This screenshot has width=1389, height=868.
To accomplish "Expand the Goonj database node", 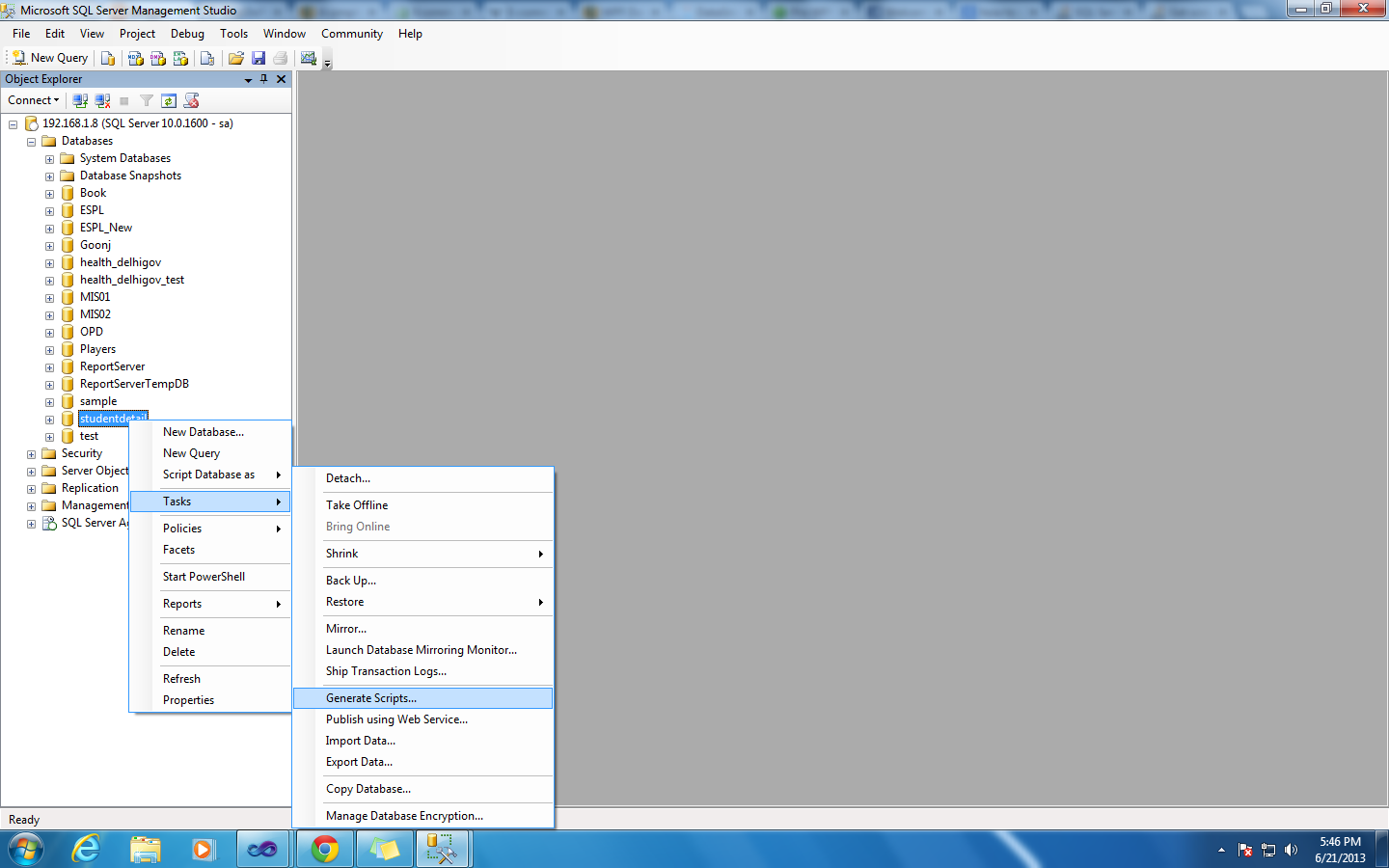I will coord(49,246).
